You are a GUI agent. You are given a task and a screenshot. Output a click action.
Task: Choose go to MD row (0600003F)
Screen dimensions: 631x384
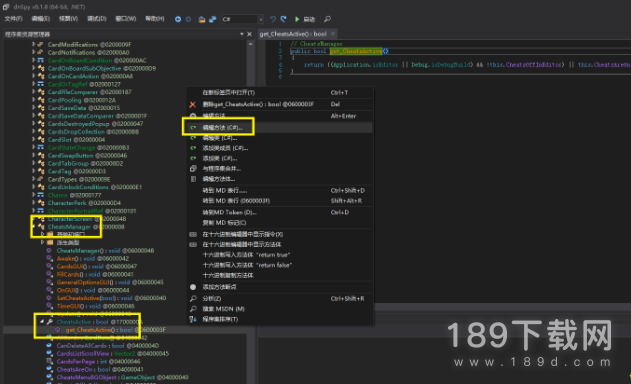point(280,201)
